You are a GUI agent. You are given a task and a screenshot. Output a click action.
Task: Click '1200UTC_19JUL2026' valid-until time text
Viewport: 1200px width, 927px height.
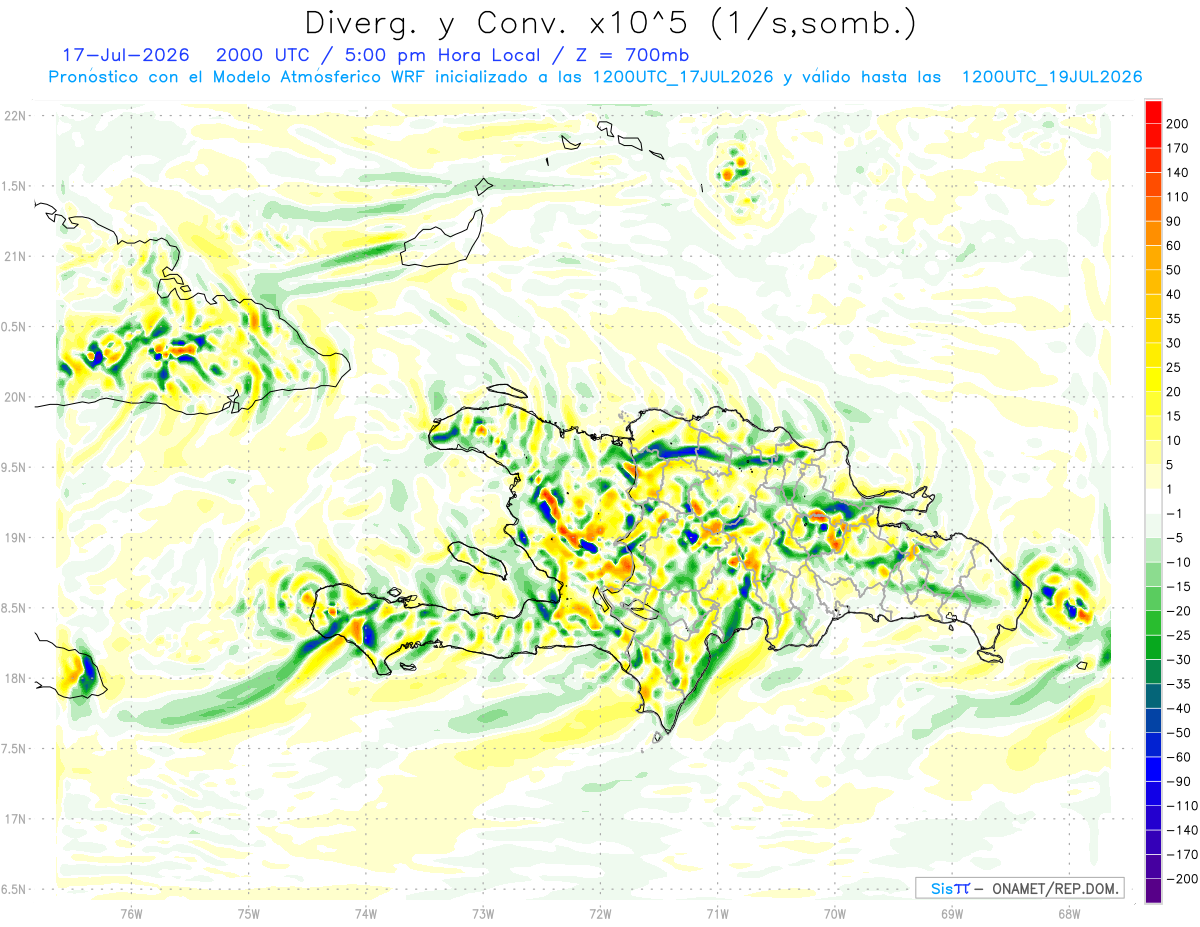pyautogui.click(x=1051, y=77)
